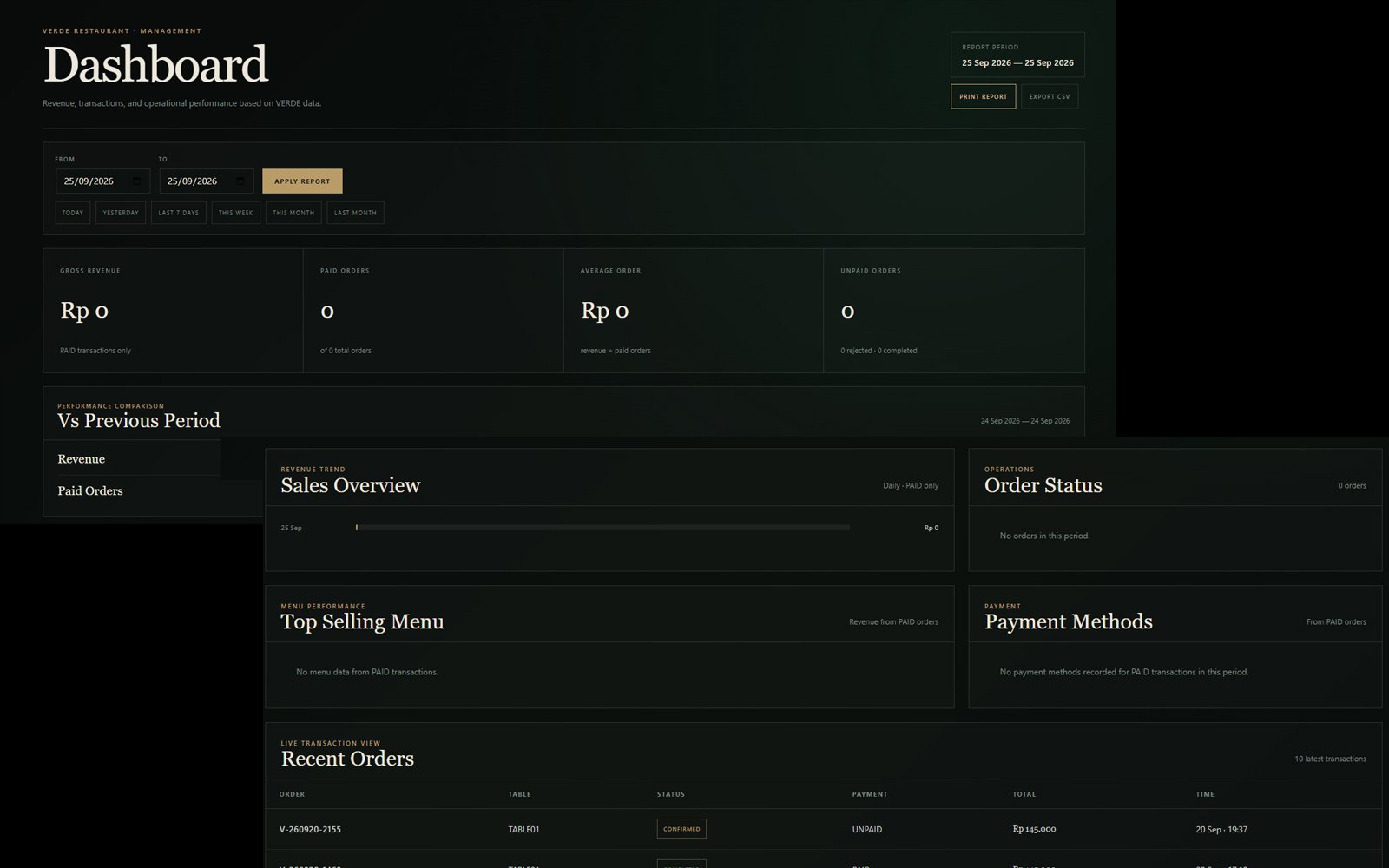The height and width of the screenshot is (868, 1389).
Task: Click the Time column header
Action: point(1205,794)
